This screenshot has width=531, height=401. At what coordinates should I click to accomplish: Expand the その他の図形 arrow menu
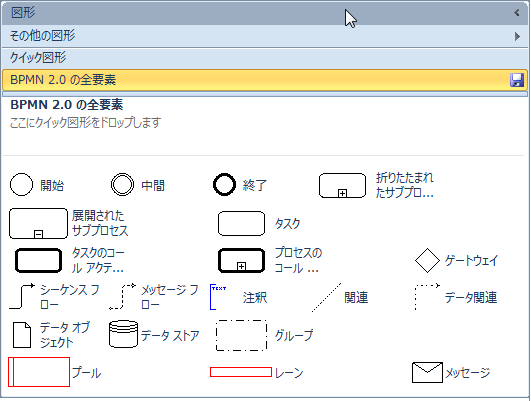[x=517, y=36]
